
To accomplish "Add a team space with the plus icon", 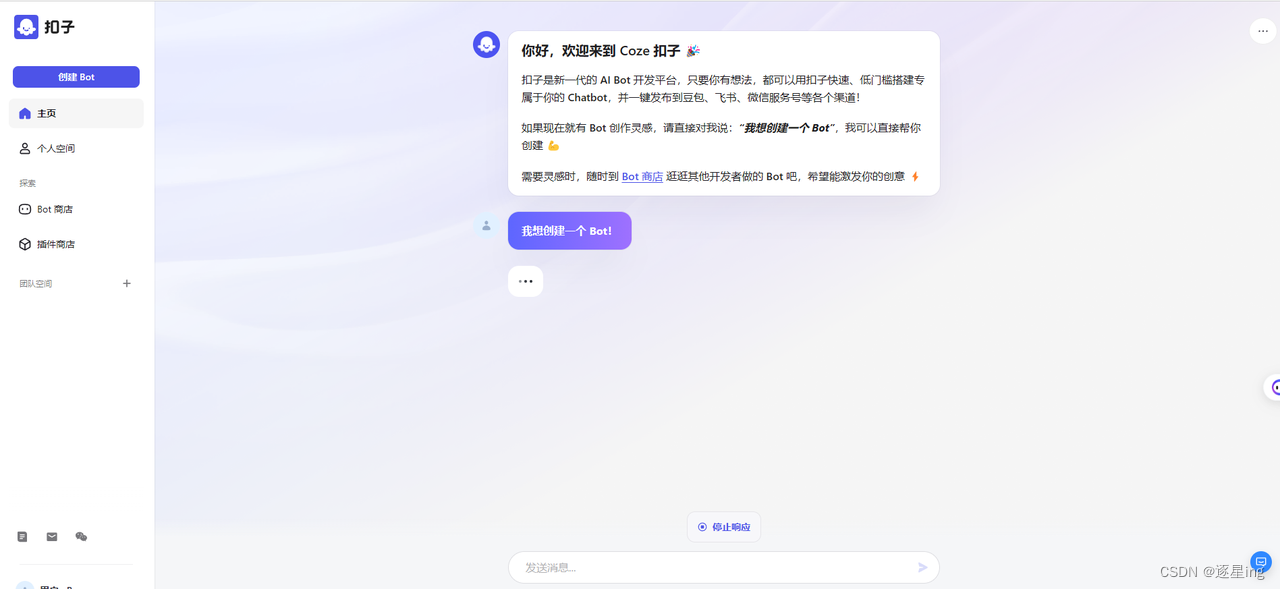I will click(x=127, y=283).
